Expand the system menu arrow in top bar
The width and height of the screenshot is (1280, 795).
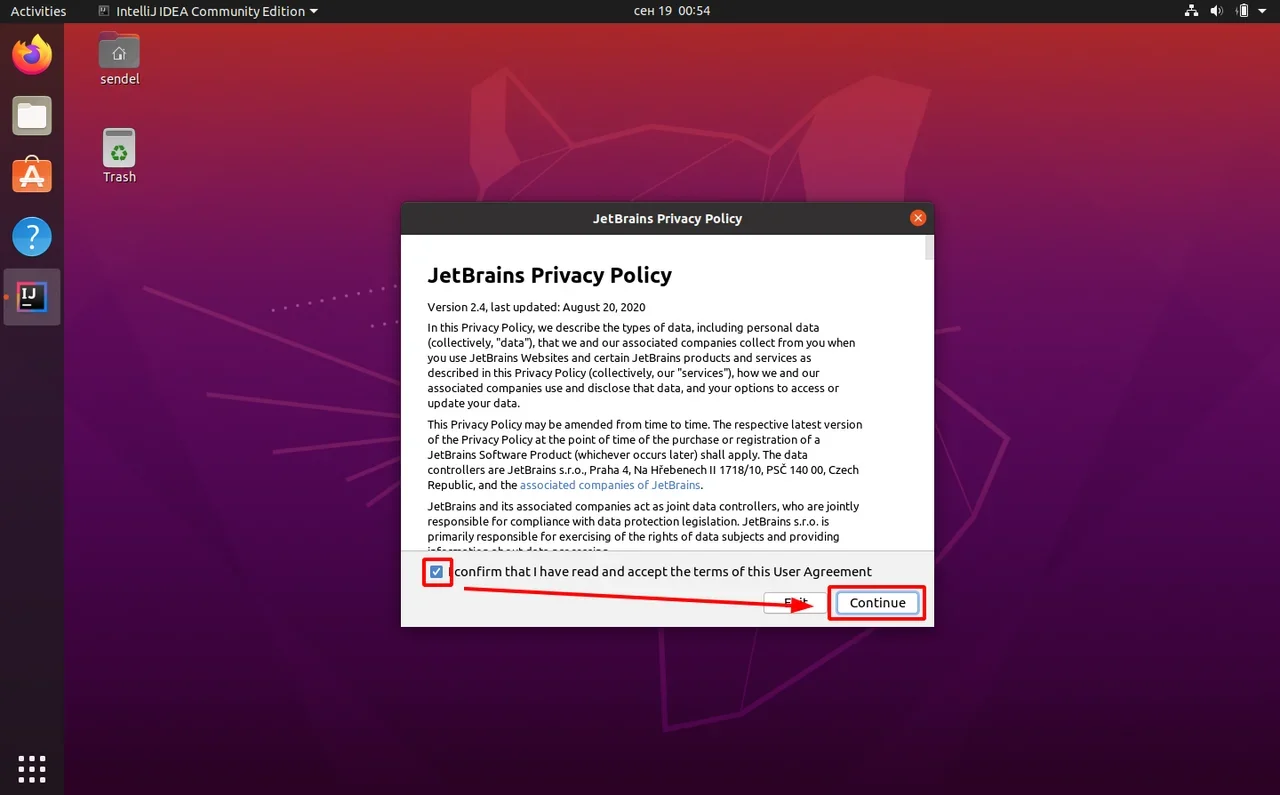pyautogui.click(x=1263, y=11)
